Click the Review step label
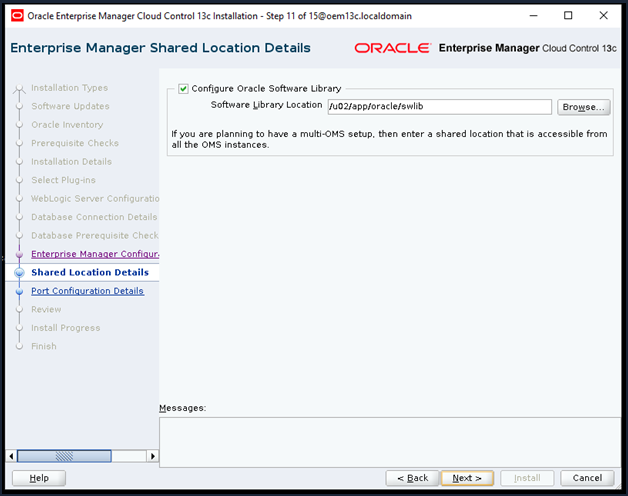Screen dimensions: 628x496 click(46, 309)
